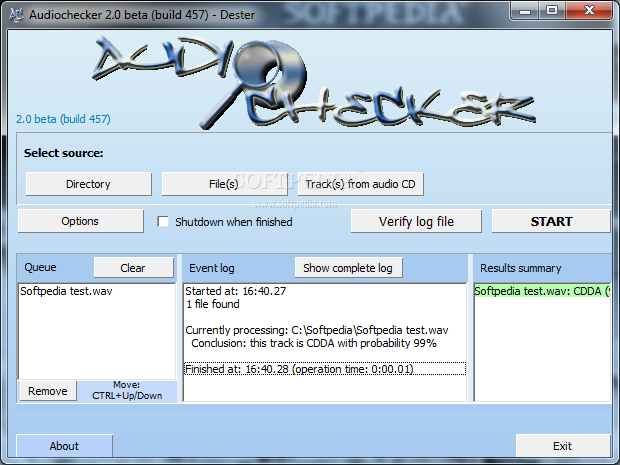Select the 'Finished at: 16:40.28' log line
Viewport: 620px width, 465px height.
coord(325,369)
